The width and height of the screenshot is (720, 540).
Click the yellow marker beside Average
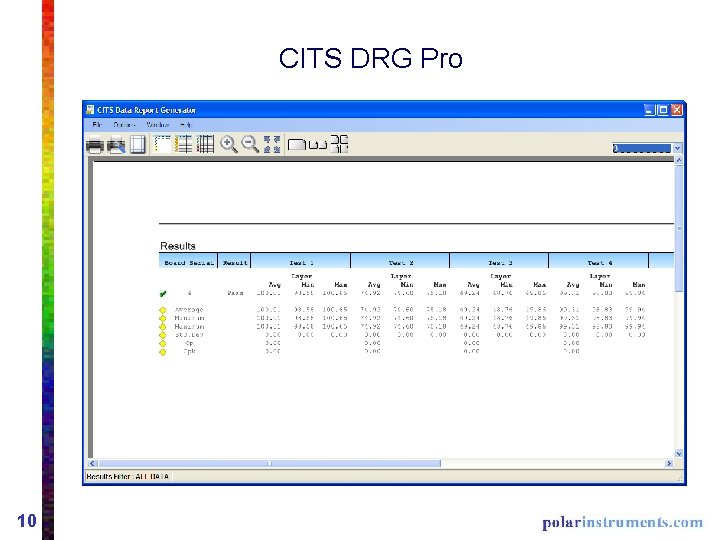(163, 310)
